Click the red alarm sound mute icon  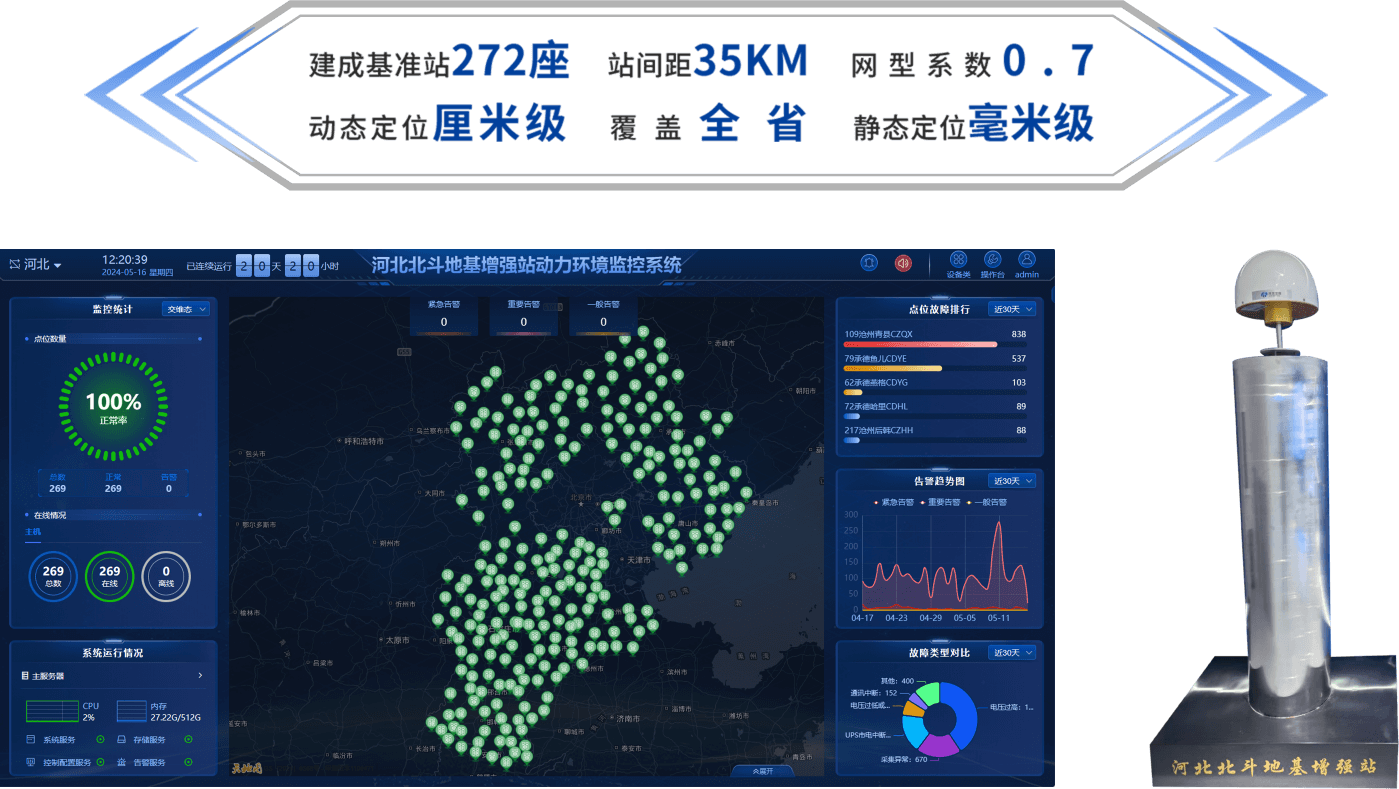click(903, 263)
